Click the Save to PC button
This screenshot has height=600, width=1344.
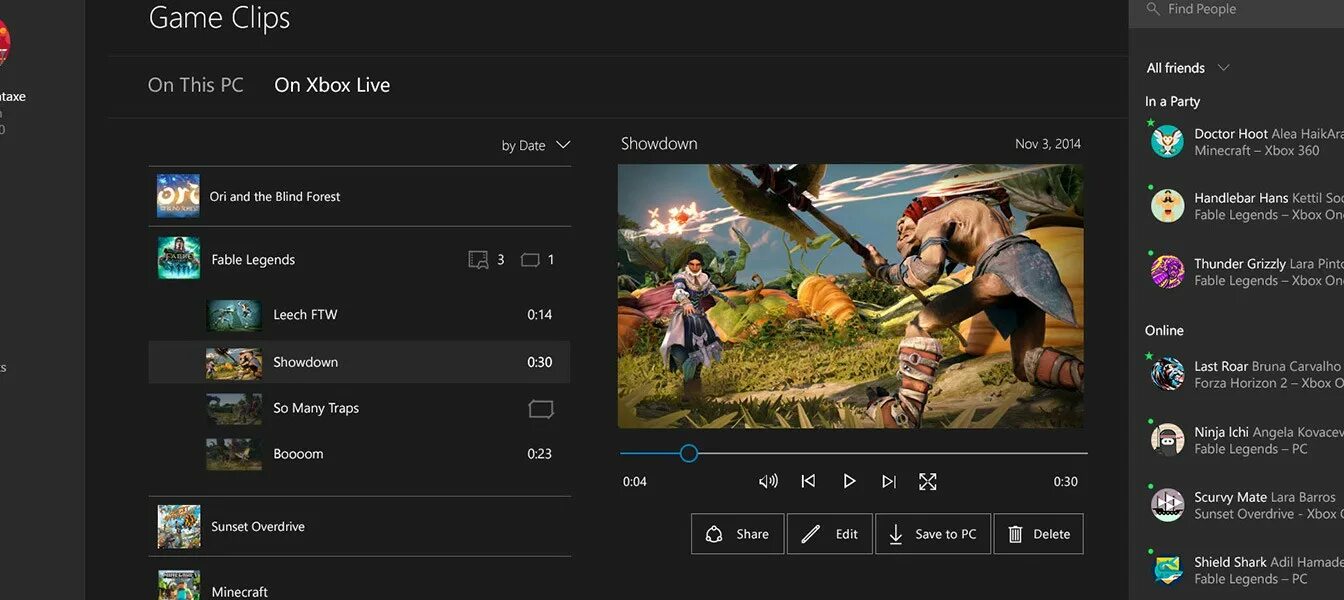pos(933,534)
